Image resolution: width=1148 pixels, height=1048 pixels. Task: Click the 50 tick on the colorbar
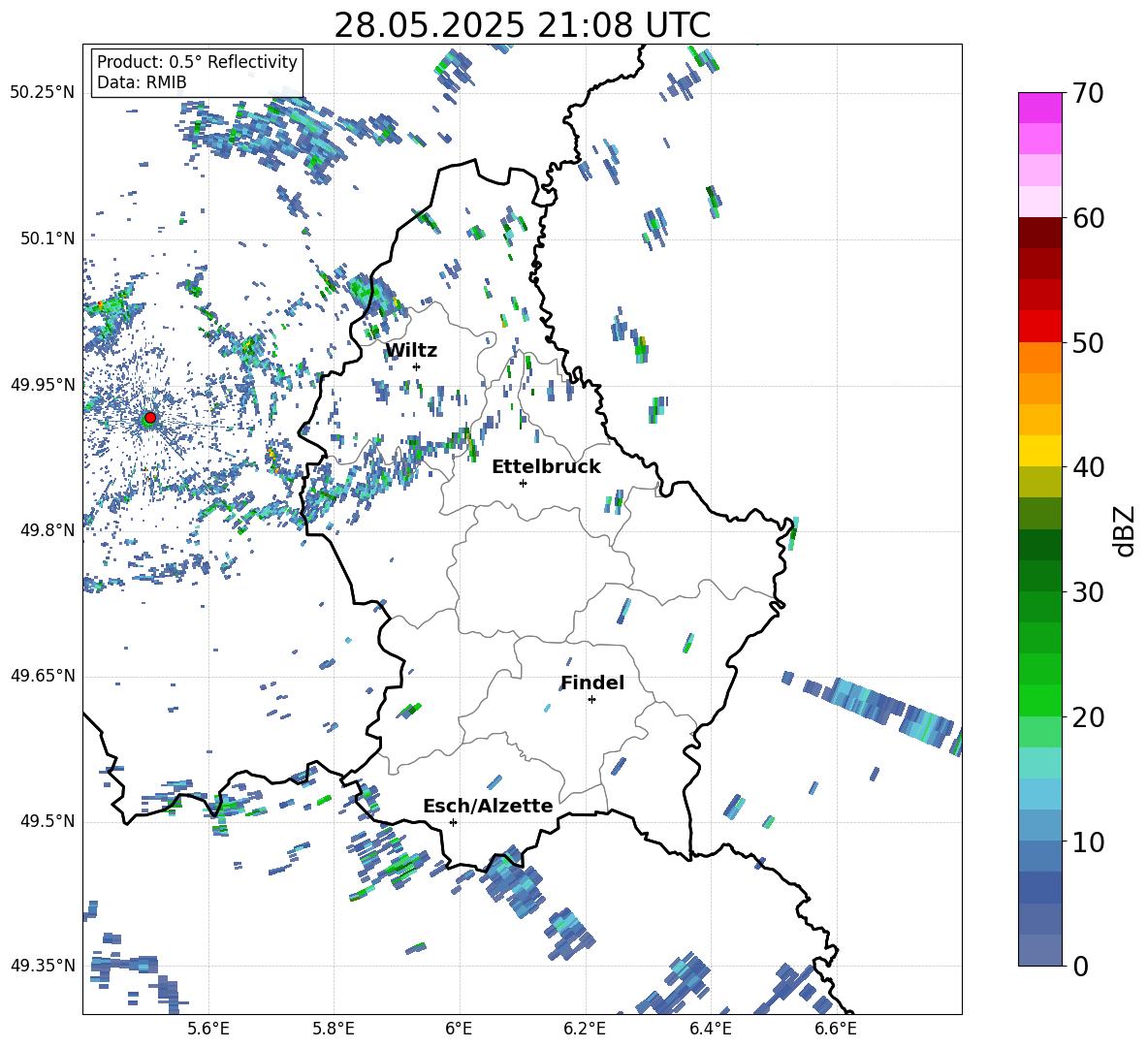(1088, 343)
